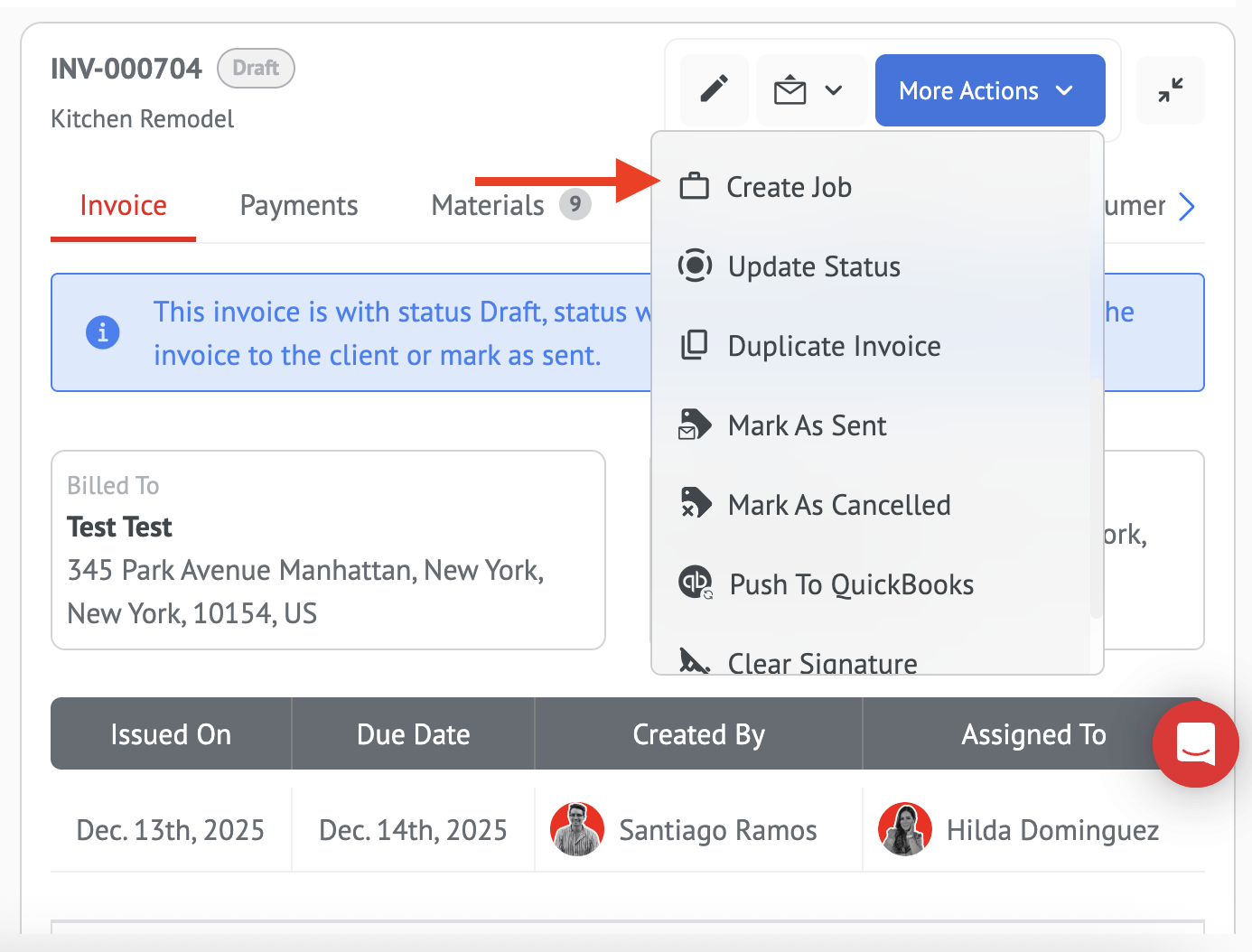Click Hilda Dominguez's avatar photo

pos(904,829)
